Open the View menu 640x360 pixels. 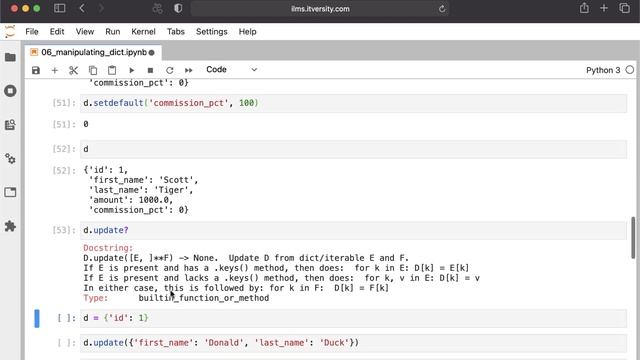point(84,31)
